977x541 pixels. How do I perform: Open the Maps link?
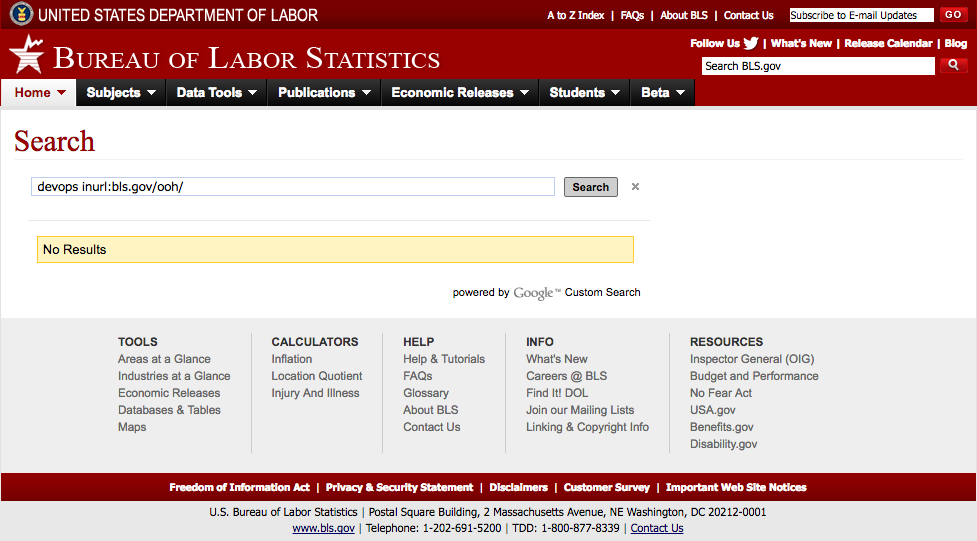tap(132, 427)
